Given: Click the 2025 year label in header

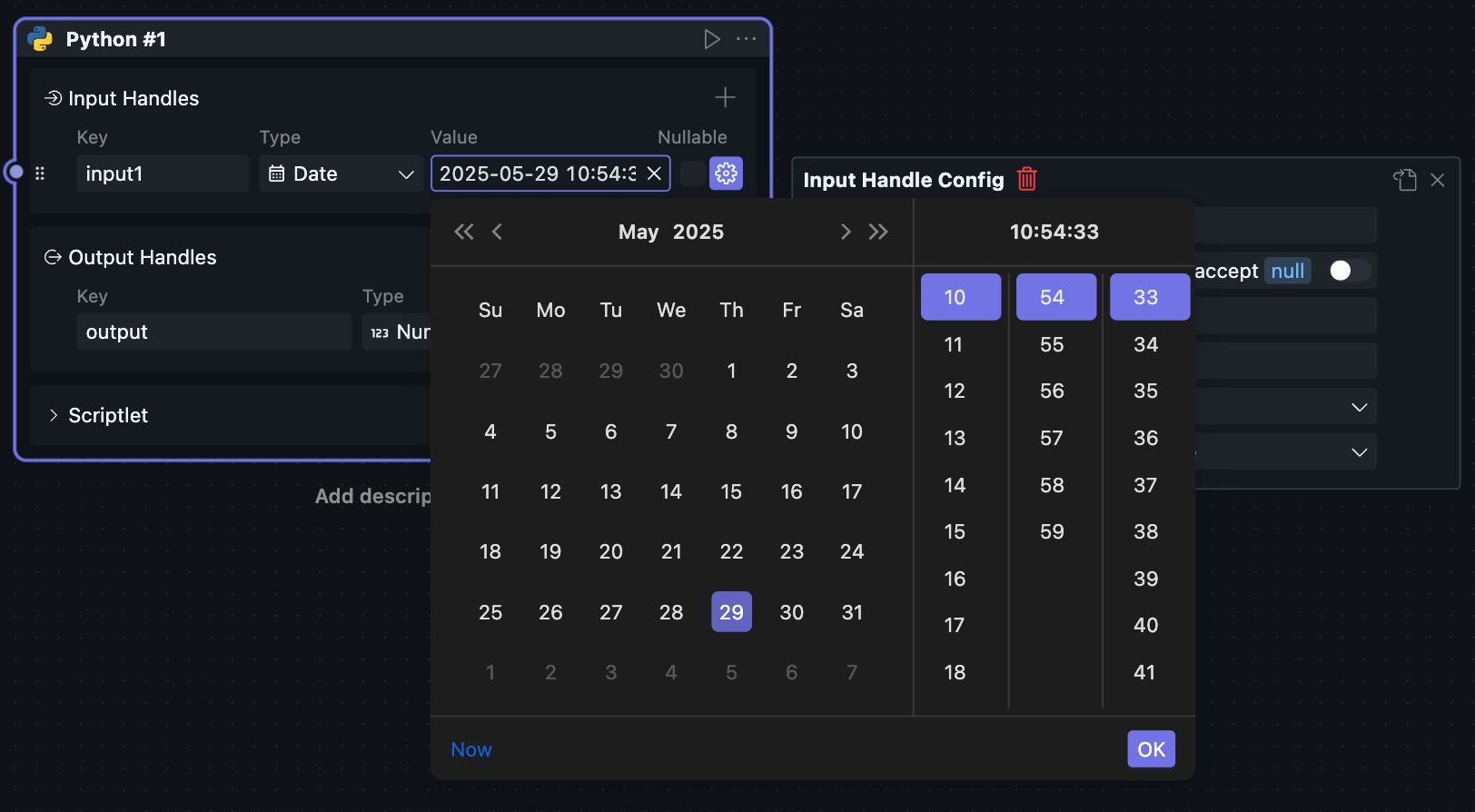Looking at the screenshot, I should [x=698, y=232].
